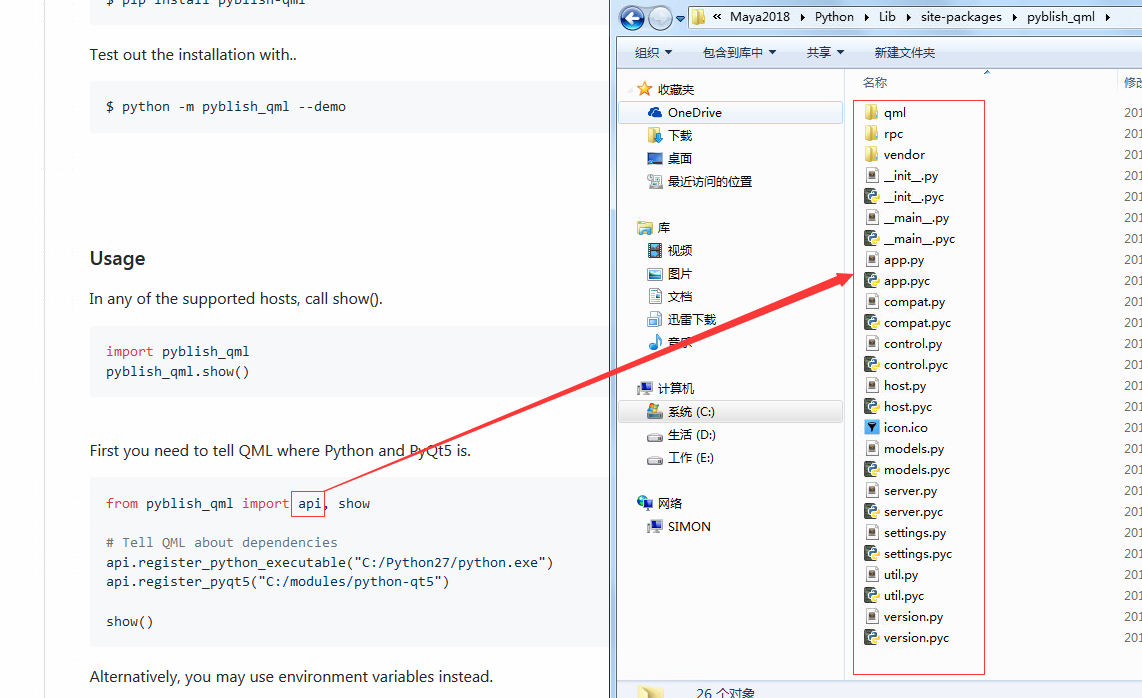The width and height of the screenshot is (1142, 698).
Task: Select OneDrive in the navigation pane
Action: click(731, 112)
